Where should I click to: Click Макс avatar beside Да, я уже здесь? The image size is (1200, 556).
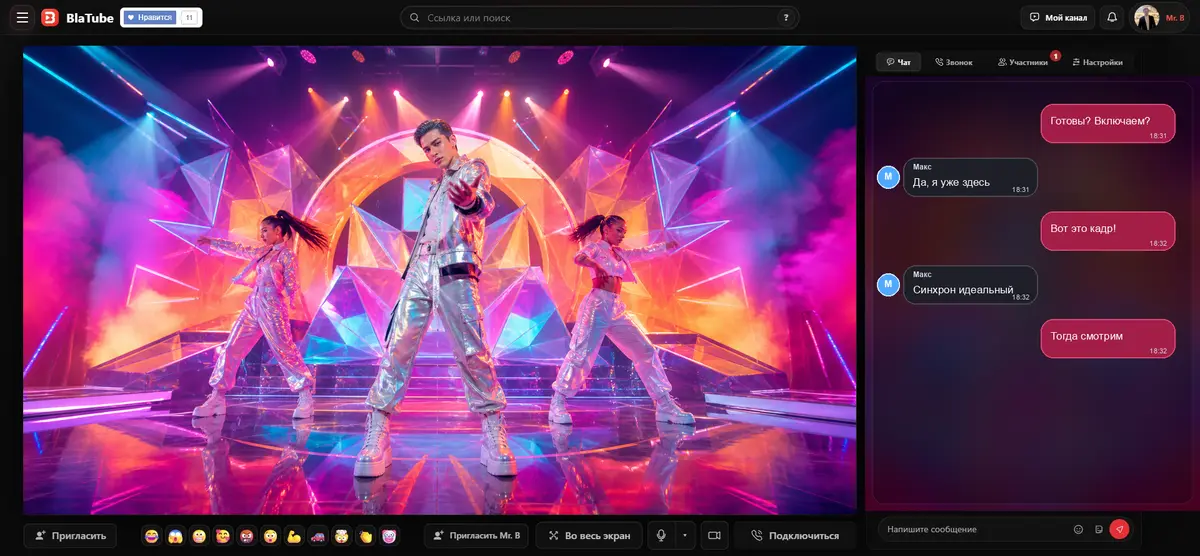click(x=888, y=177)
